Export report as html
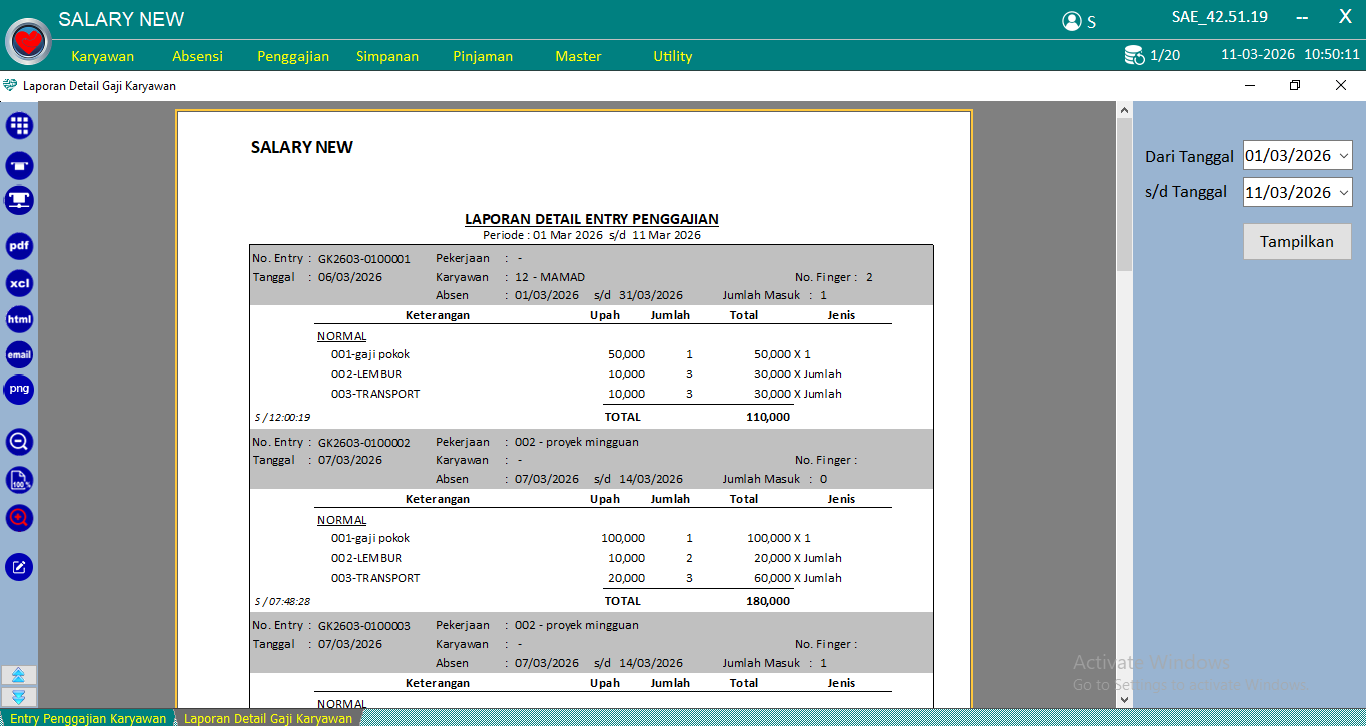Image resolution: width=1366 pixels, height=726 pixels. click(x=19, y=319)
